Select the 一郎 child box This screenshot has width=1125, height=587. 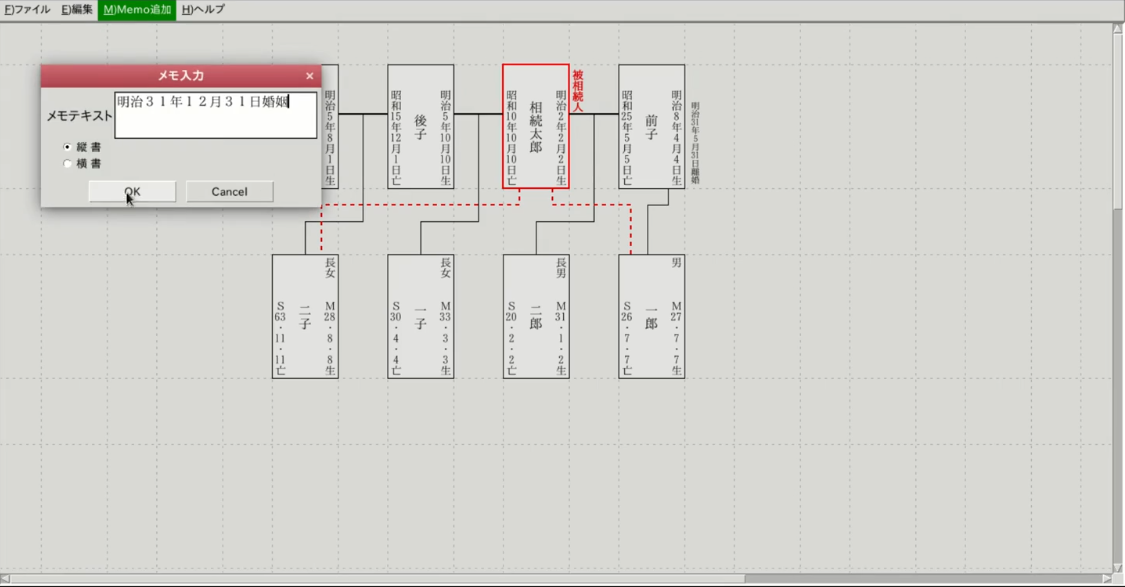coord(651,316)
